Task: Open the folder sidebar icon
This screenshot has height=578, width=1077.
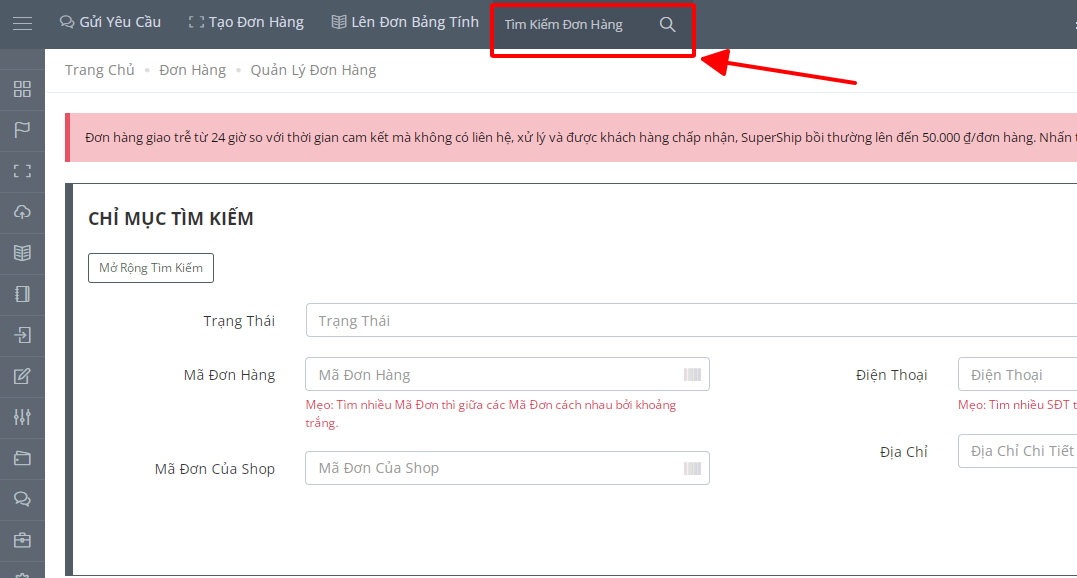Action: pos(22,458)
